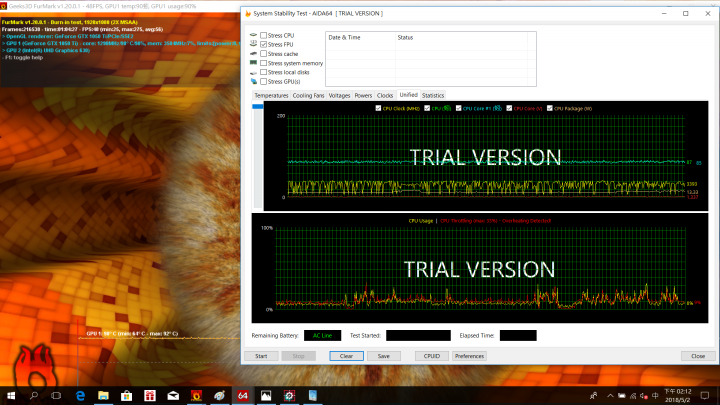The height and width of the screenshot is (405, 720).
Task: Show hidden system tray icons chevron
Action: 610,396
